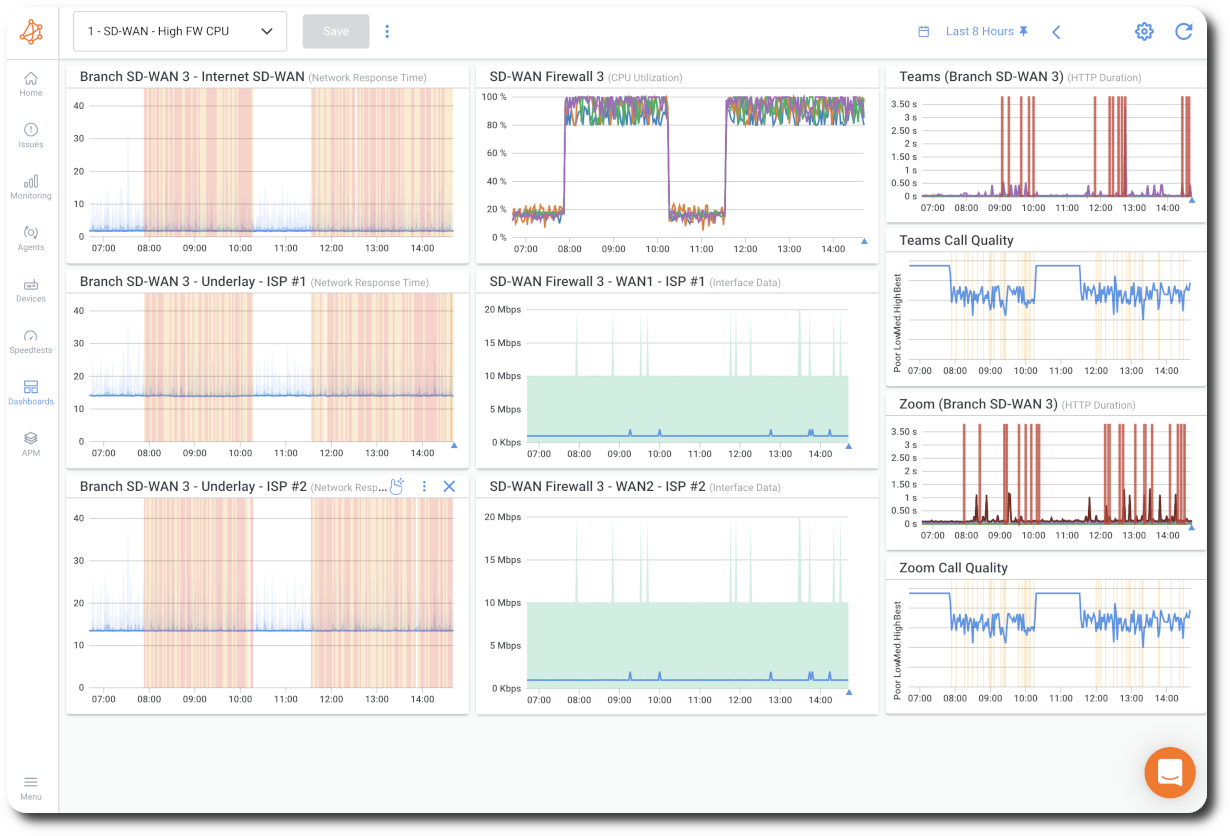Select the interact pointer icon on Underlay ISP #2
Image resolution: width=1230 pixels, height=836 pixels.
coord(396,485)
